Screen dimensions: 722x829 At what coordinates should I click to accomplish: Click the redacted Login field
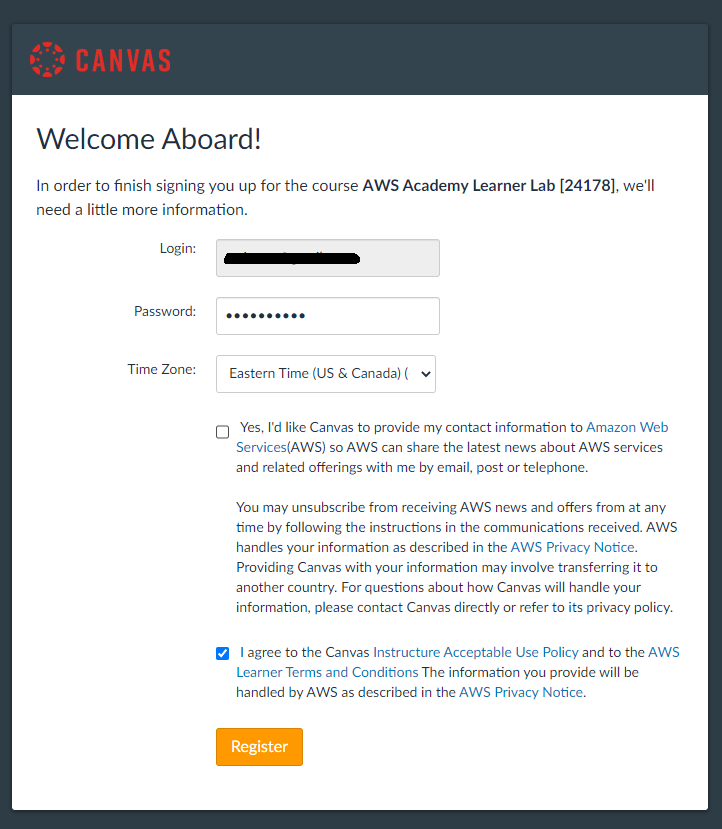327,258
